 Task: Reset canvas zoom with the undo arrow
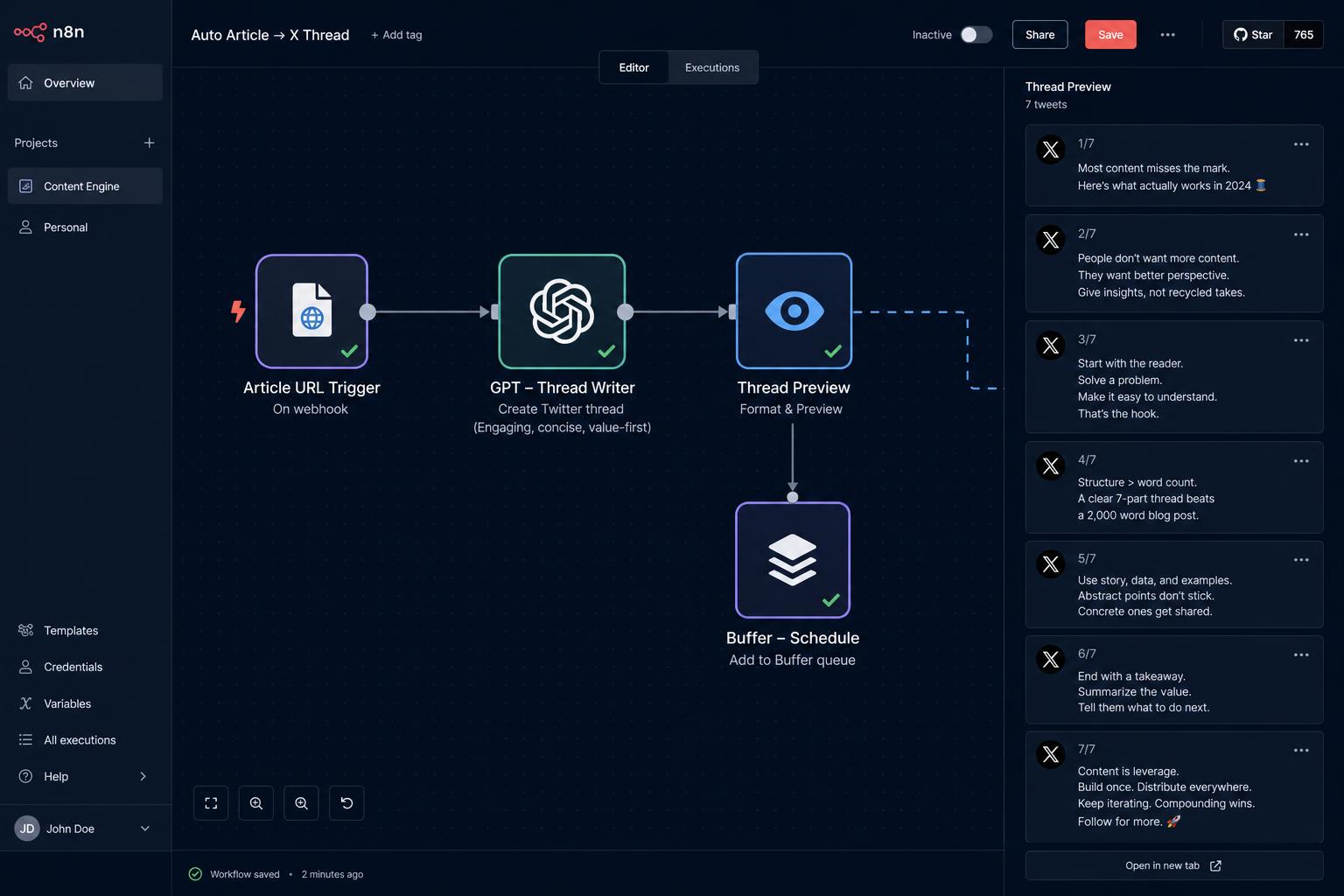(346, 803)
